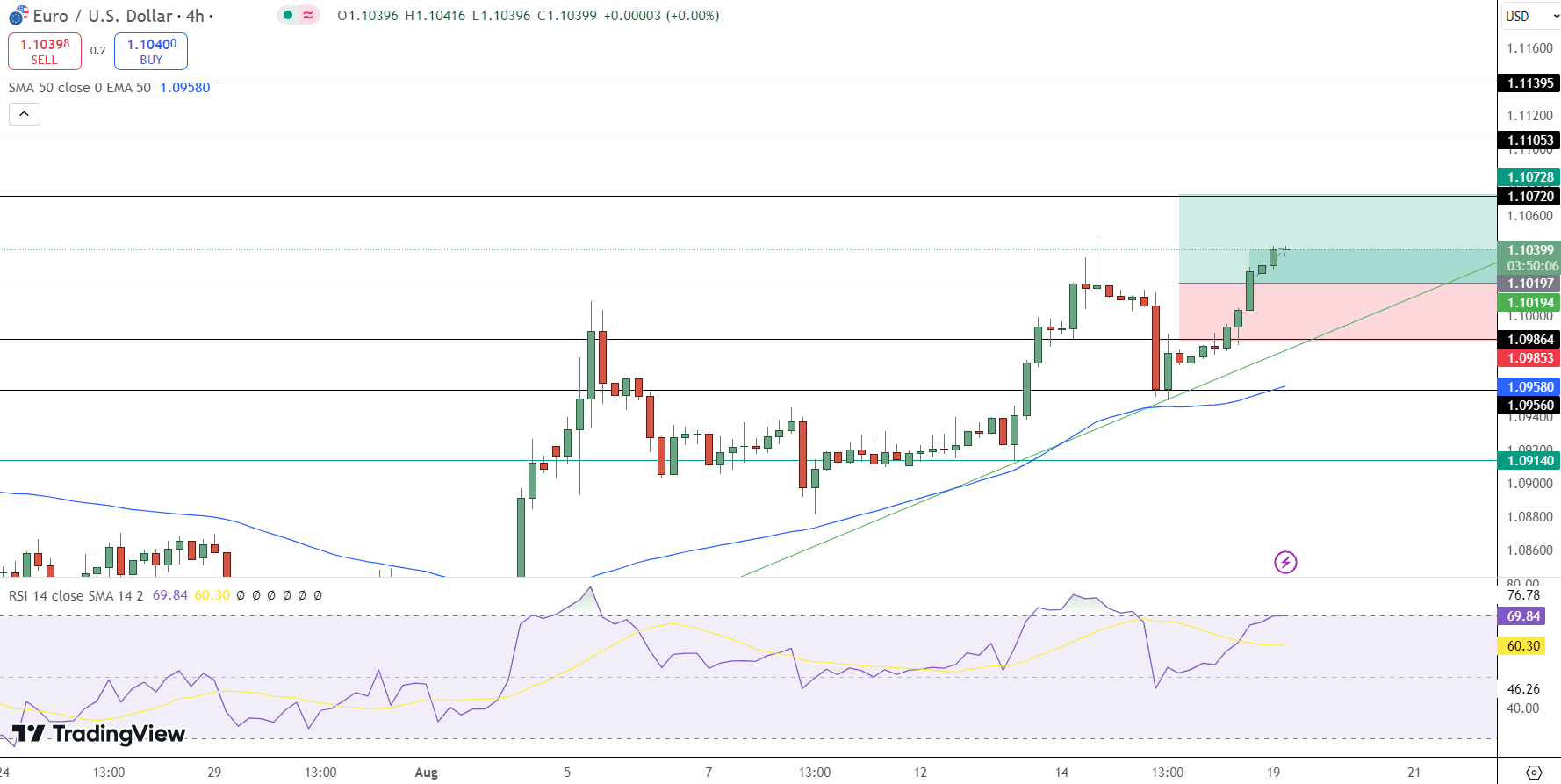
Task: Click the gray 1.10197 price label
Action: (x=1529, y=284)
